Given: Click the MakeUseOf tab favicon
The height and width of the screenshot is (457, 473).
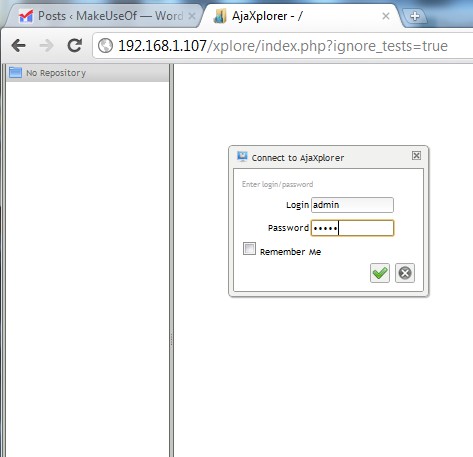Looking at the screenshot, I should (x=26, y=16).
